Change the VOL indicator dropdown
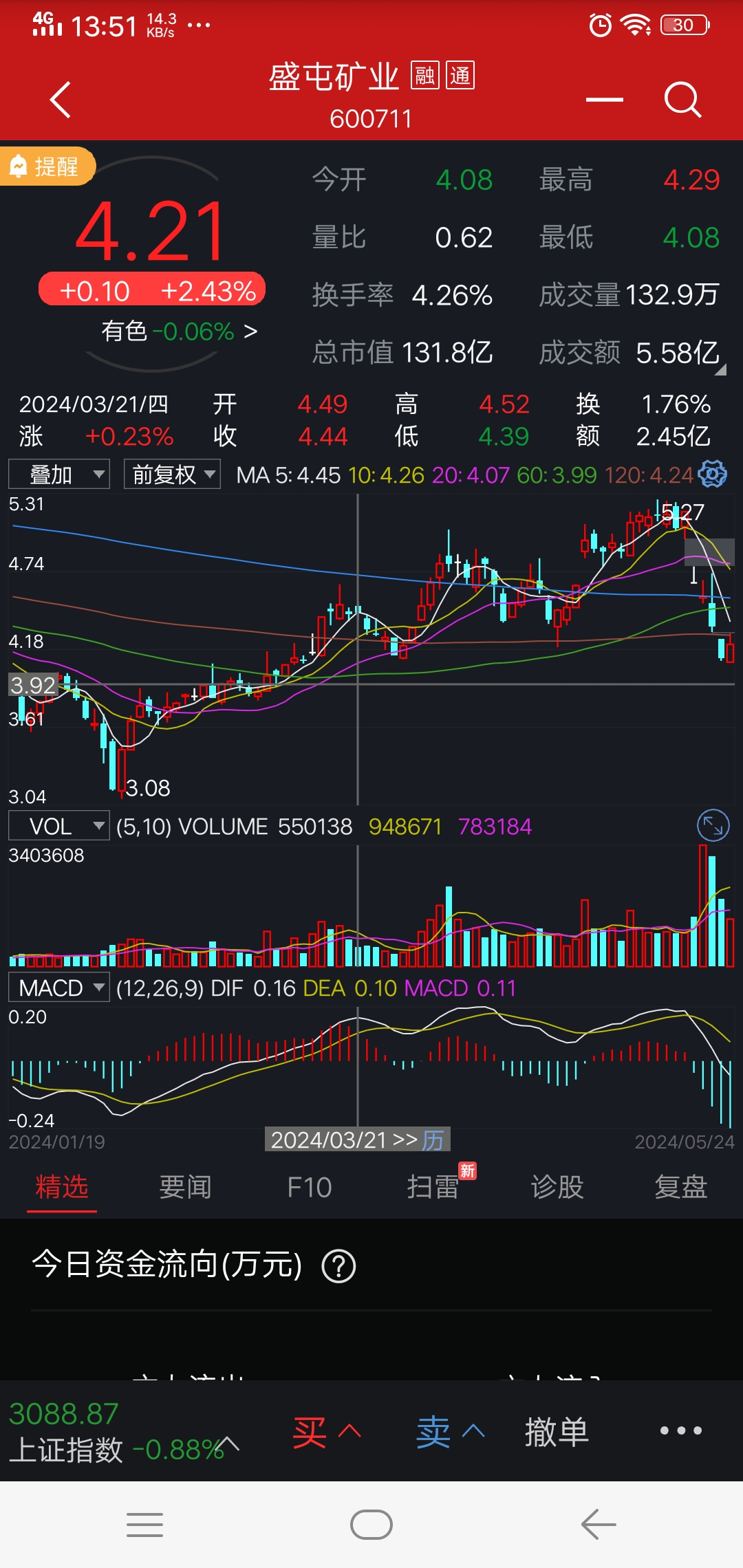Viewport: 743px width, 1568px height. [59, 825]
